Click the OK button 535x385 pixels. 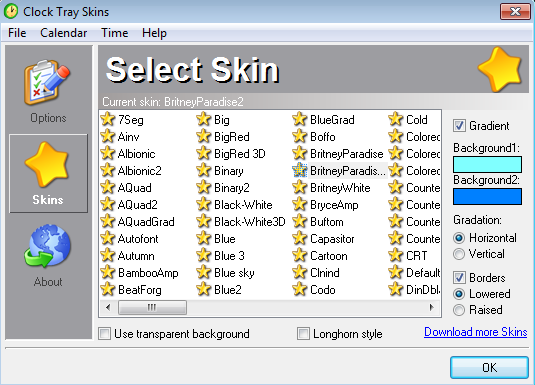pyautogui.click(x=489, y=367)
